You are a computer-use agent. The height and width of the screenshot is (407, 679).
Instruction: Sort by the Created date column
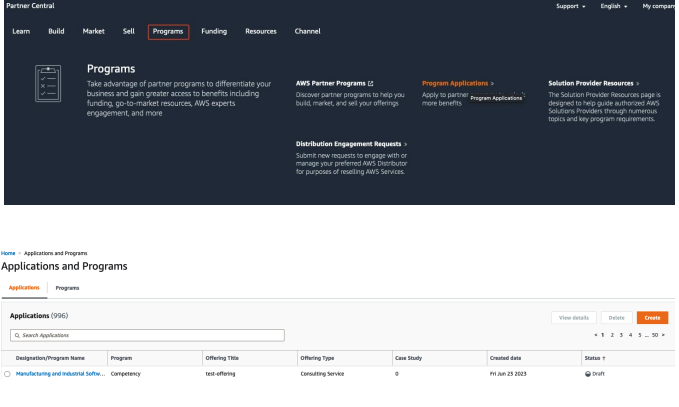(505, 358)
